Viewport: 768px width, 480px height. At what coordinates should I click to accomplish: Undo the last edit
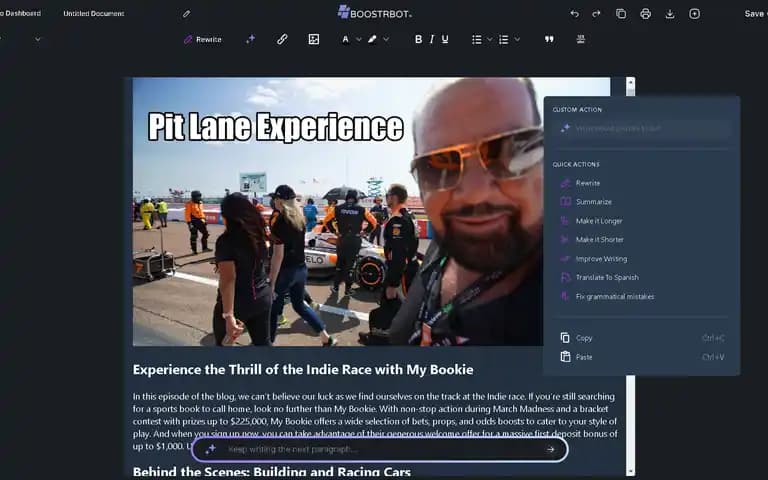coord(575,14)
